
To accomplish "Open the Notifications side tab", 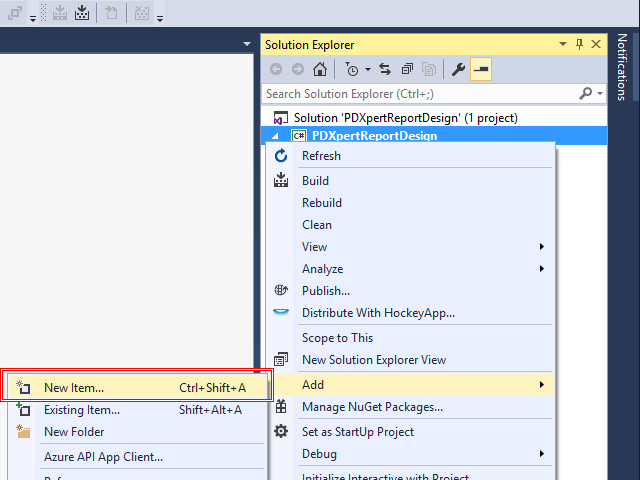I will click(622, 67).
